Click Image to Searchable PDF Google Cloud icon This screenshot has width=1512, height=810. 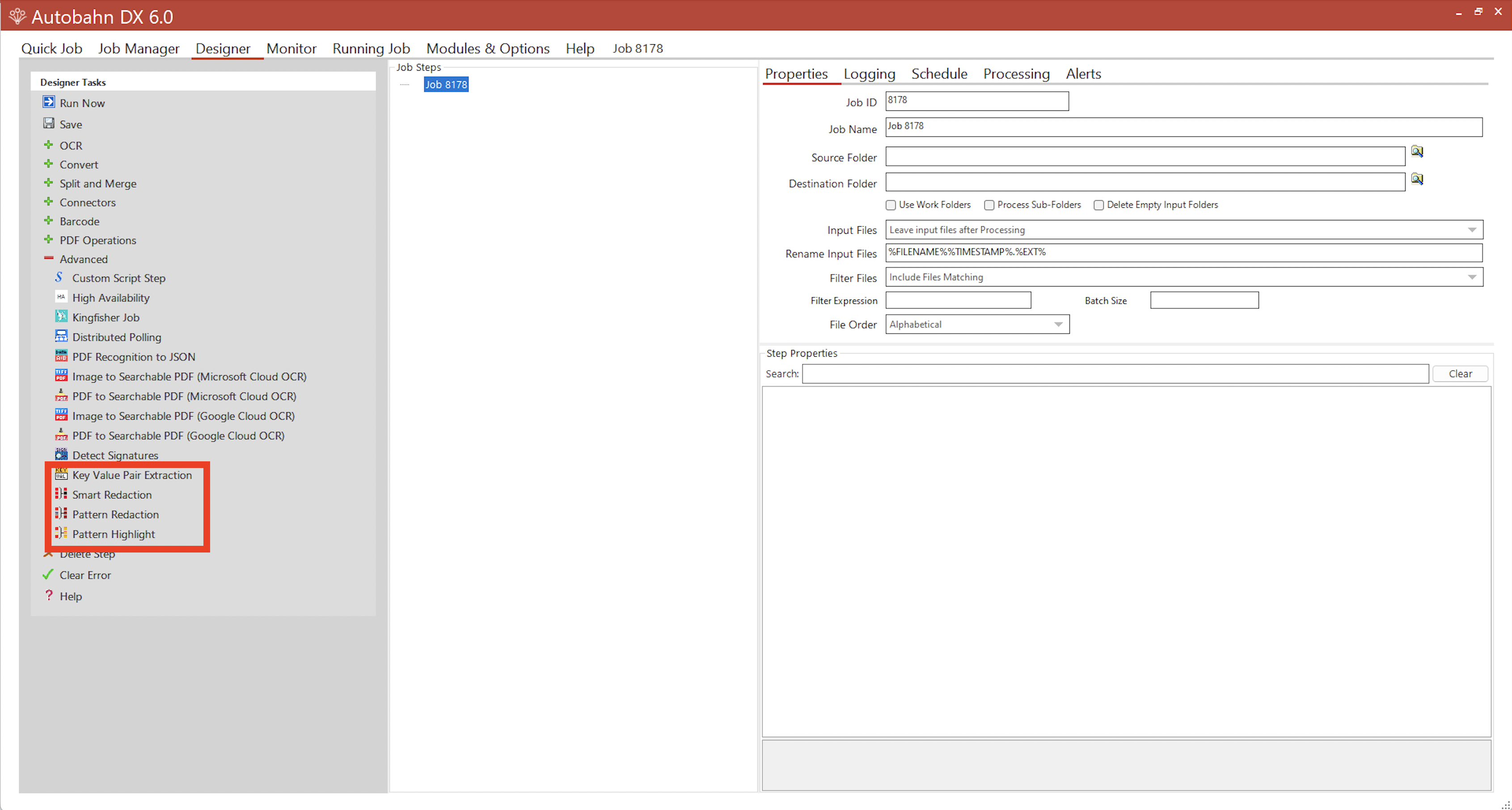coord(61,415)
